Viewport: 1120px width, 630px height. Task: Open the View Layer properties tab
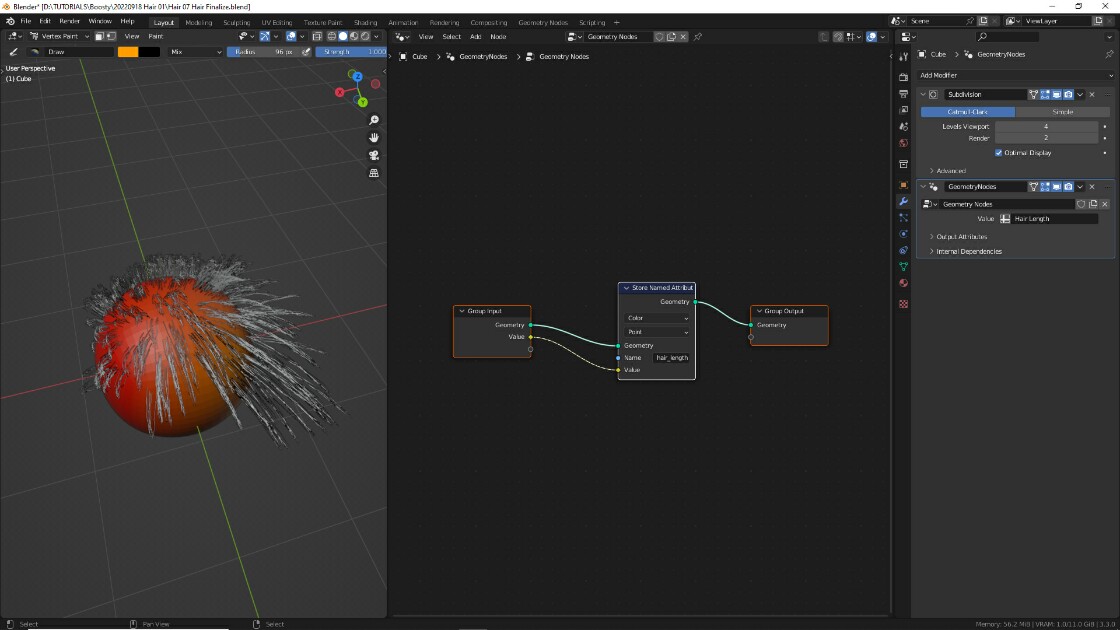[904, 110]
